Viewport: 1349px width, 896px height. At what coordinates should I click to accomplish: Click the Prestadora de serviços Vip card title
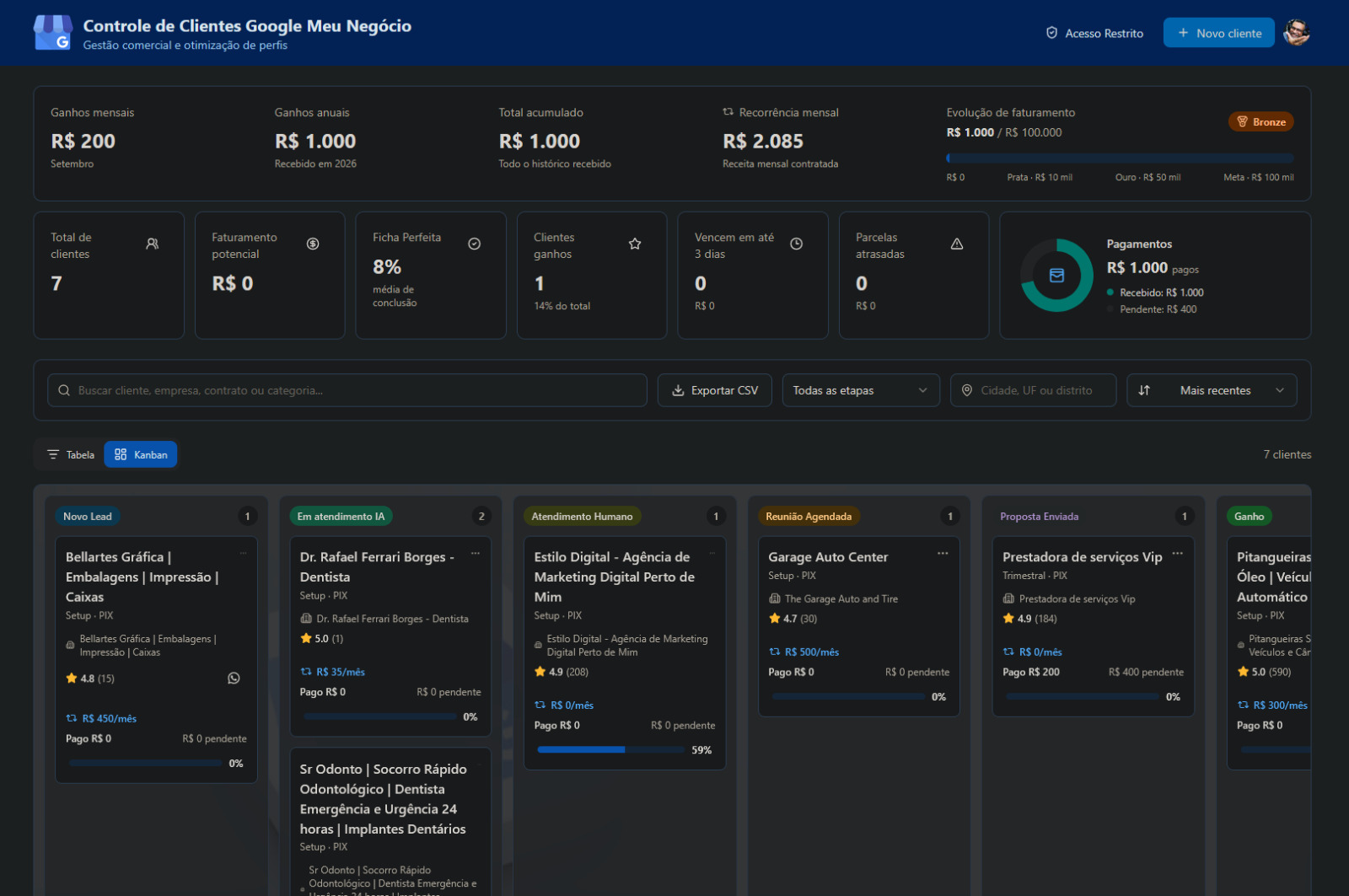click(x=1083, y=557)
